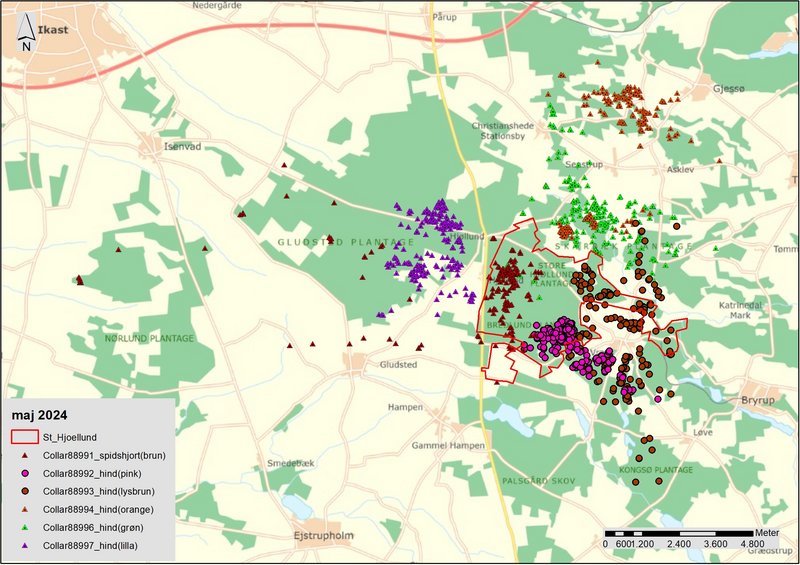The width and height of the screenshot is (800, 565).
Task: Click the light brown circle for Collar88993
Action: [24, 491]
